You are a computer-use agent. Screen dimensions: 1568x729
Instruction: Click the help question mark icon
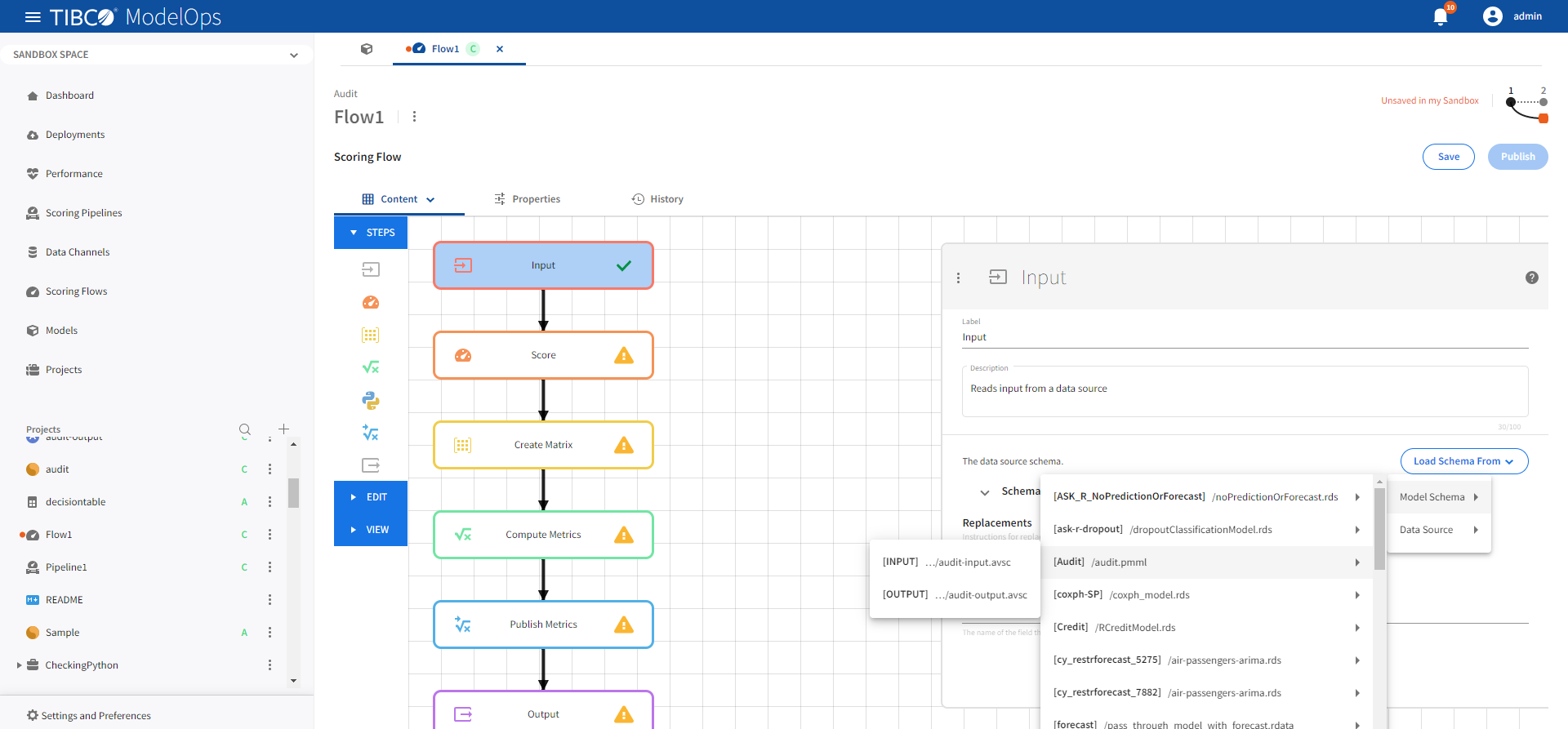(x=1531, y=278)
